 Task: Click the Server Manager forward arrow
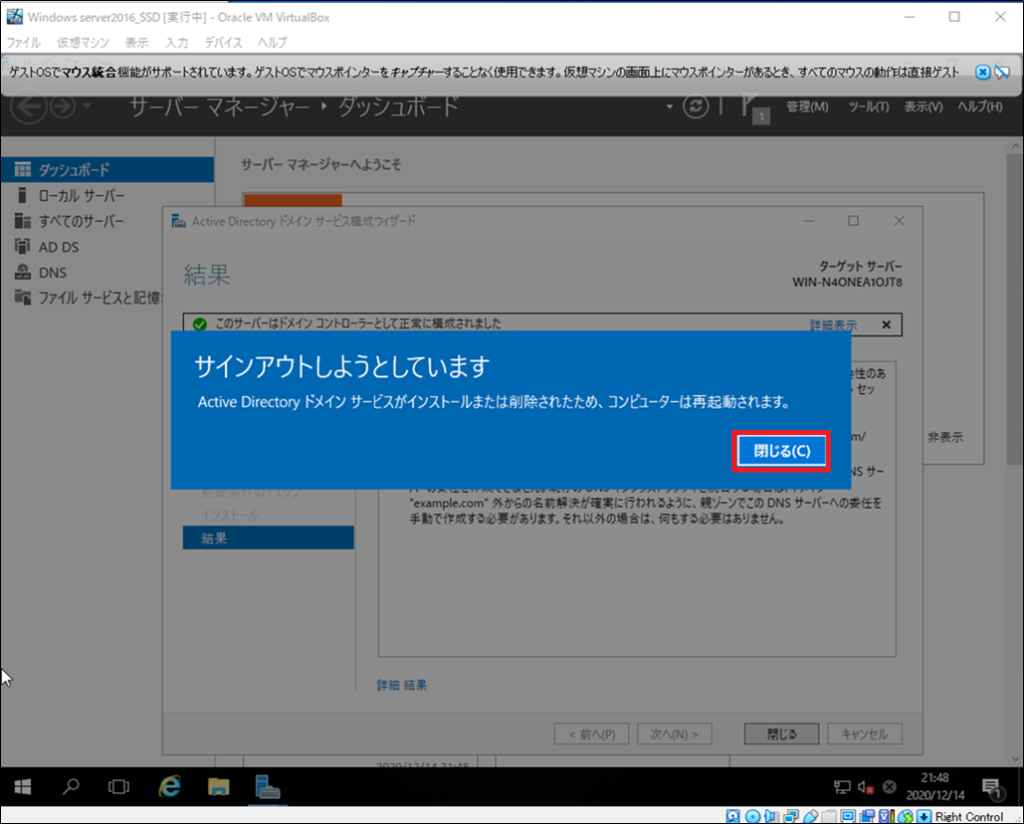(63, 106)
